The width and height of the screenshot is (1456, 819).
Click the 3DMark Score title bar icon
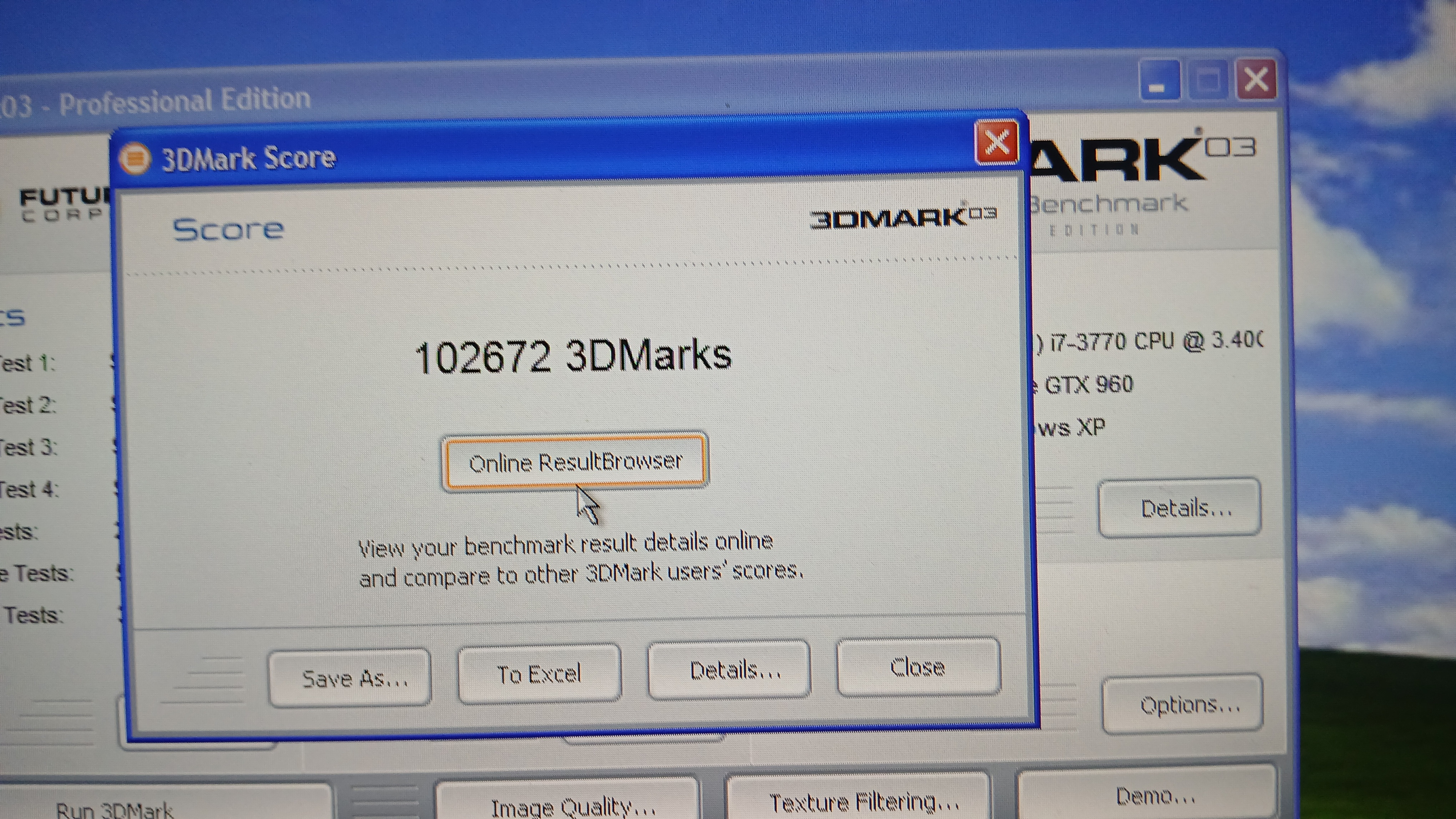[x=135, y=158]
